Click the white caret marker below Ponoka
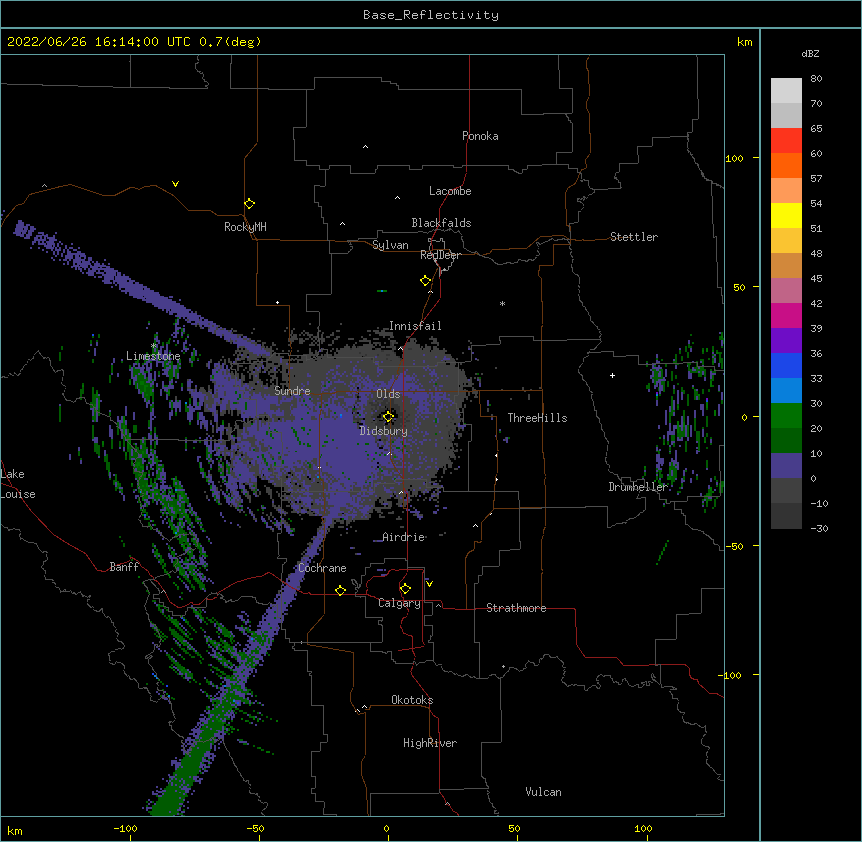Screen dimensions: 862x842 [x=365, y=147]
